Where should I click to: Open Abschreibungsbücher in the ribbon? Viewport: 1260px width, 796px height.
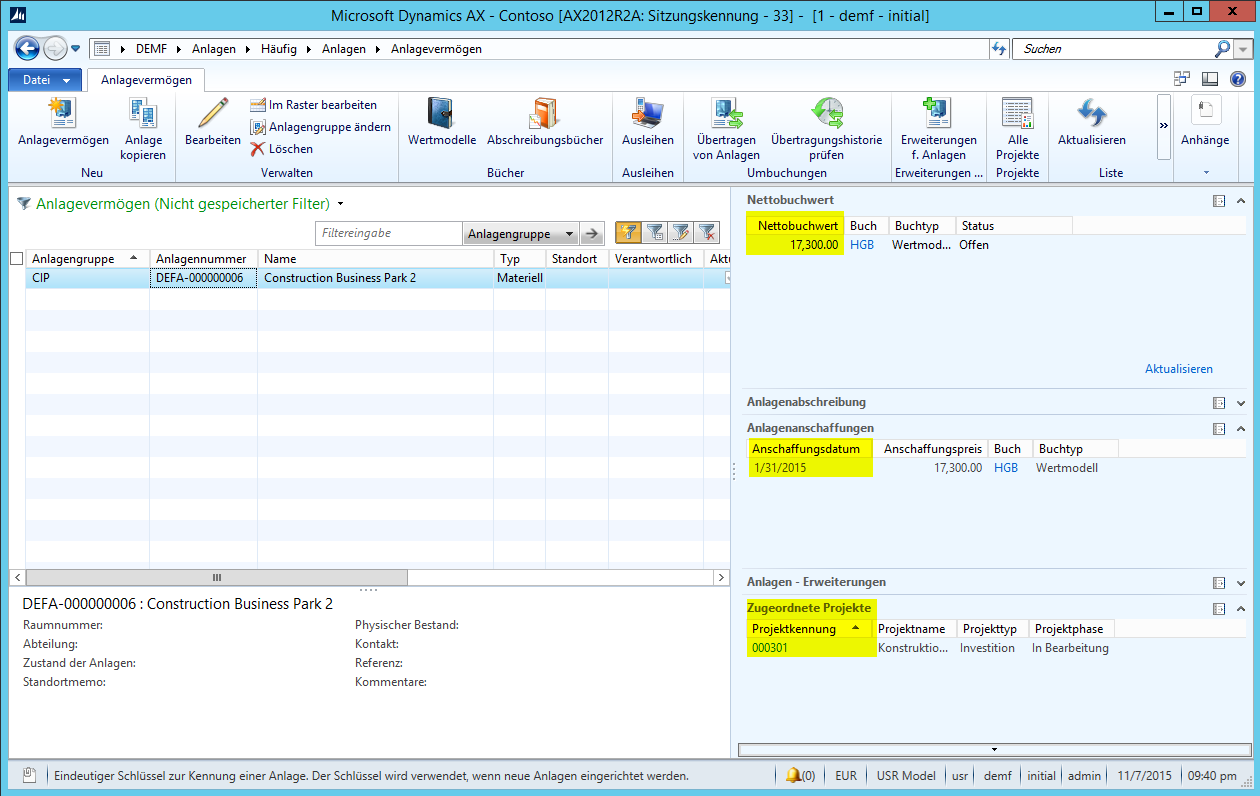[x=545, y=114]
